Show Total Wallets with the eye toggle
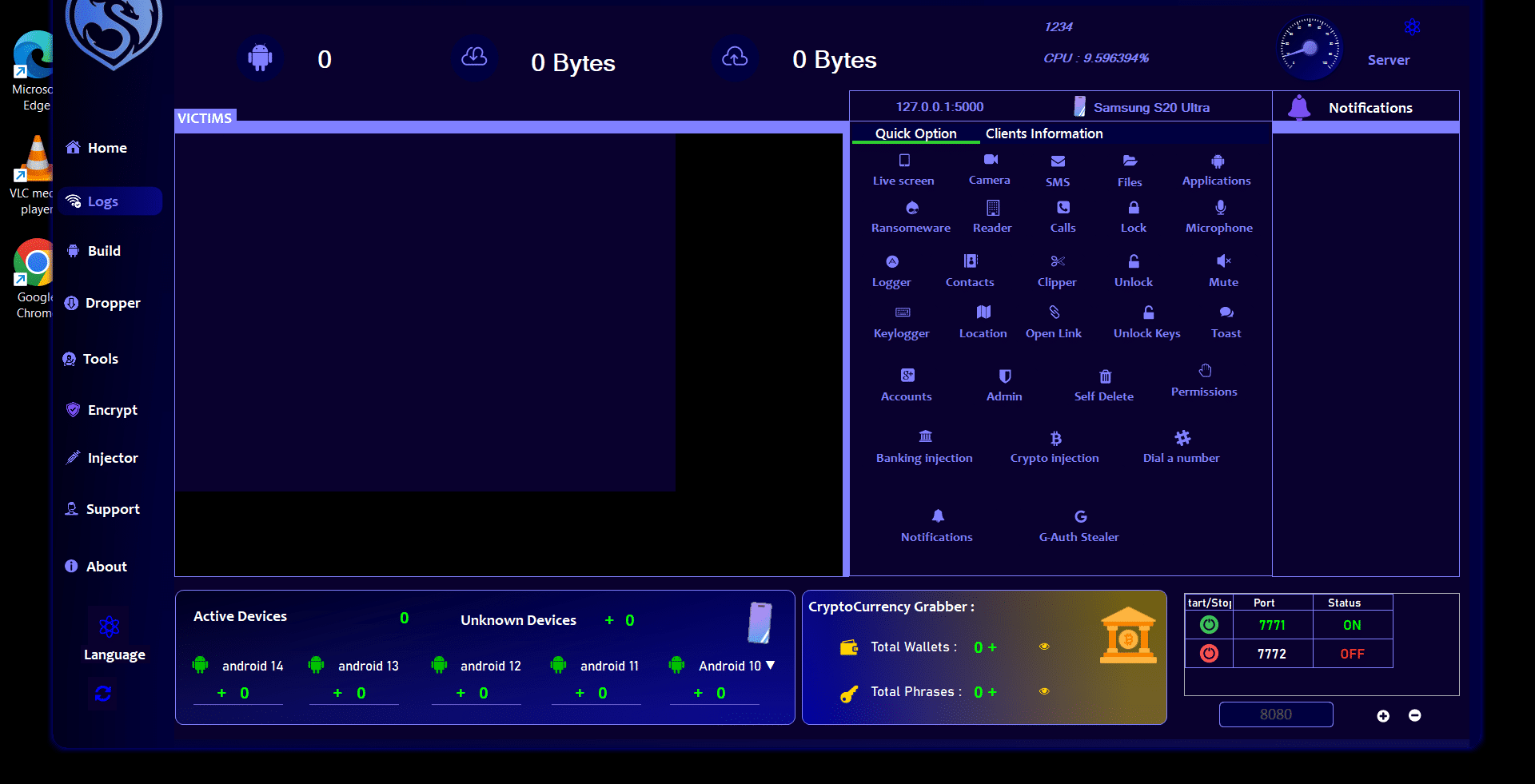Viewport: 1535px width, 784px height. coord(1044,647)
